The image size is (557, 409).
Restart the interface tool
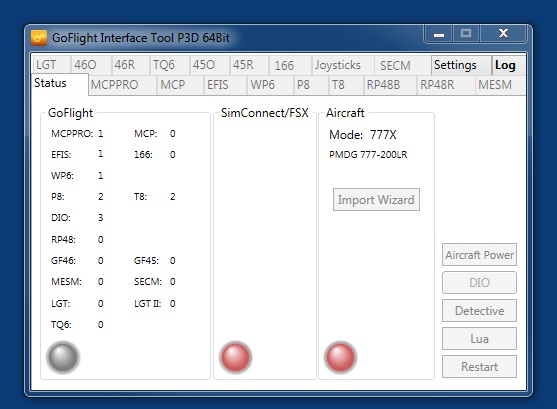pos(479,366)
